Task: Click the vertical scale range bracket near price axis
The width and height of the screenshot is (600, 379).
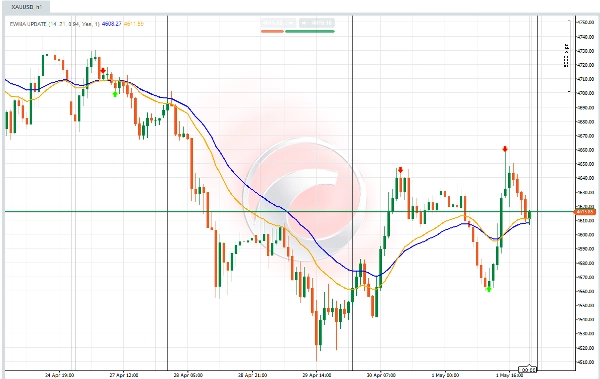Action: 568,56
